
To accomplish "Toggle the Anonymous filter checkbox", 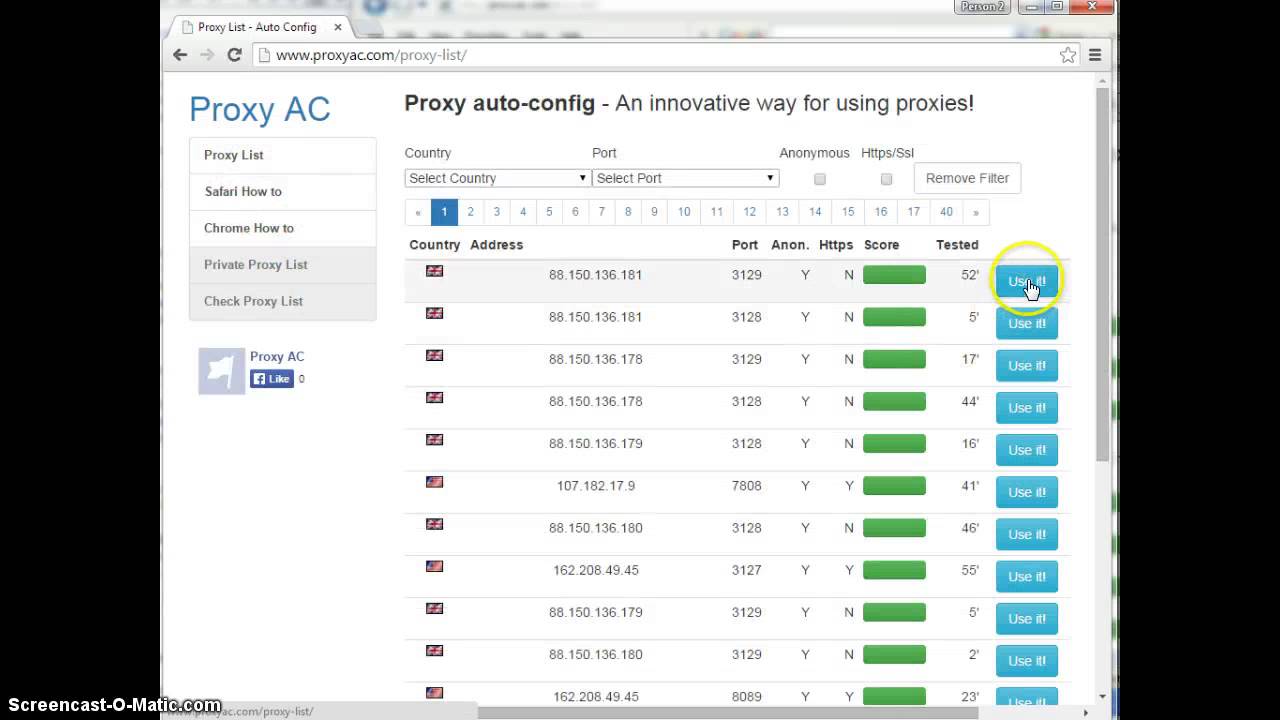I will (820, 179).
